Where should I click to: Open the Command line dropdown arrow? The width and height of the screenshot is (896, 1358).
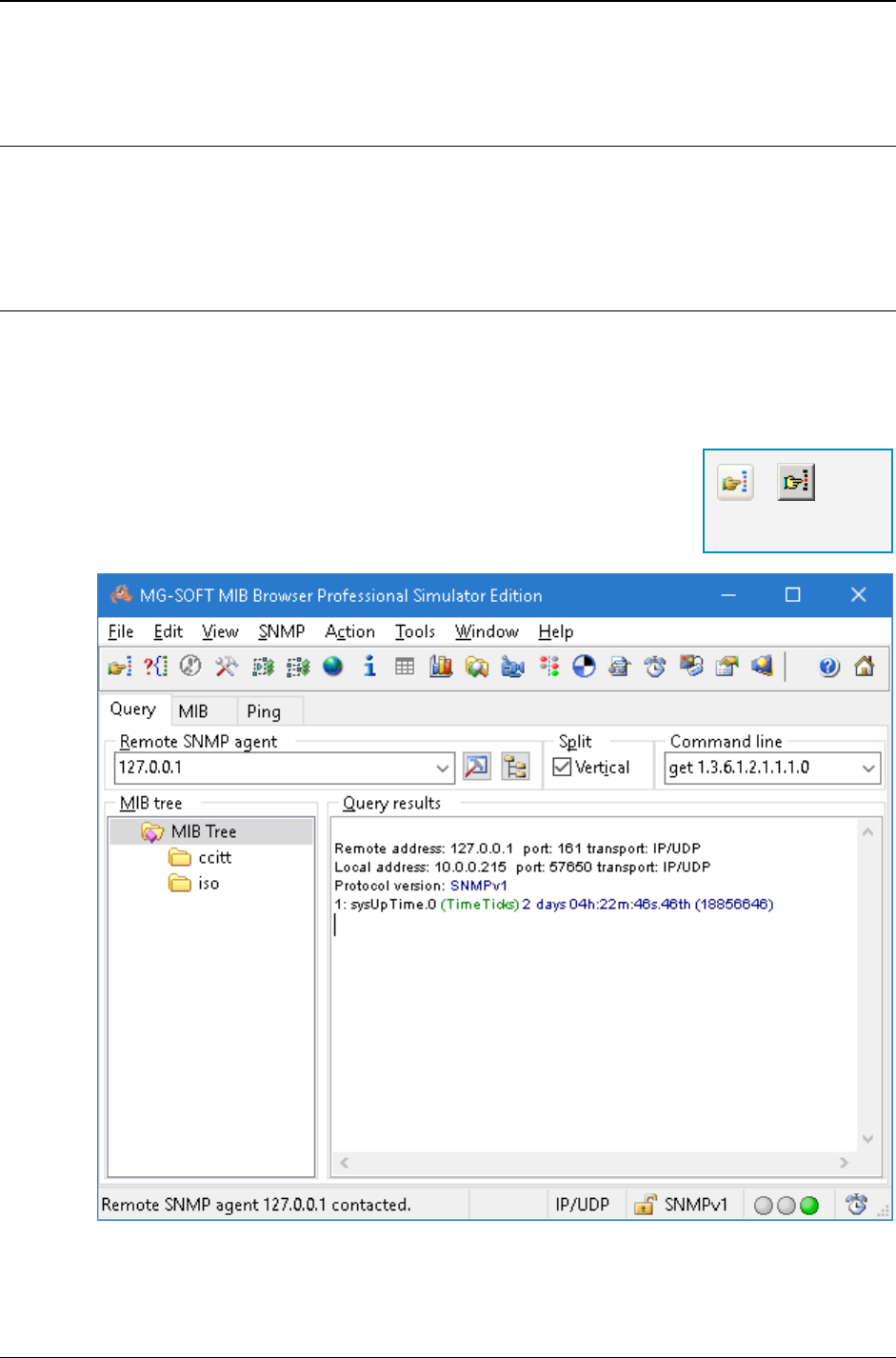tap(868, 768)
